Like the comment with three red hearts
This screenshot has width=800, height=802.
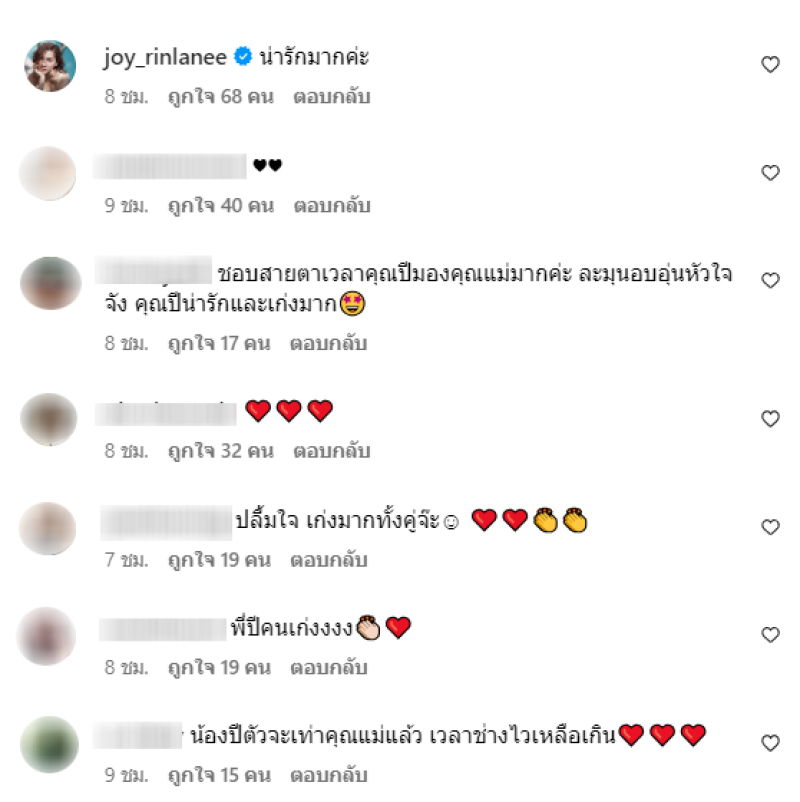[x=770, y=418]
